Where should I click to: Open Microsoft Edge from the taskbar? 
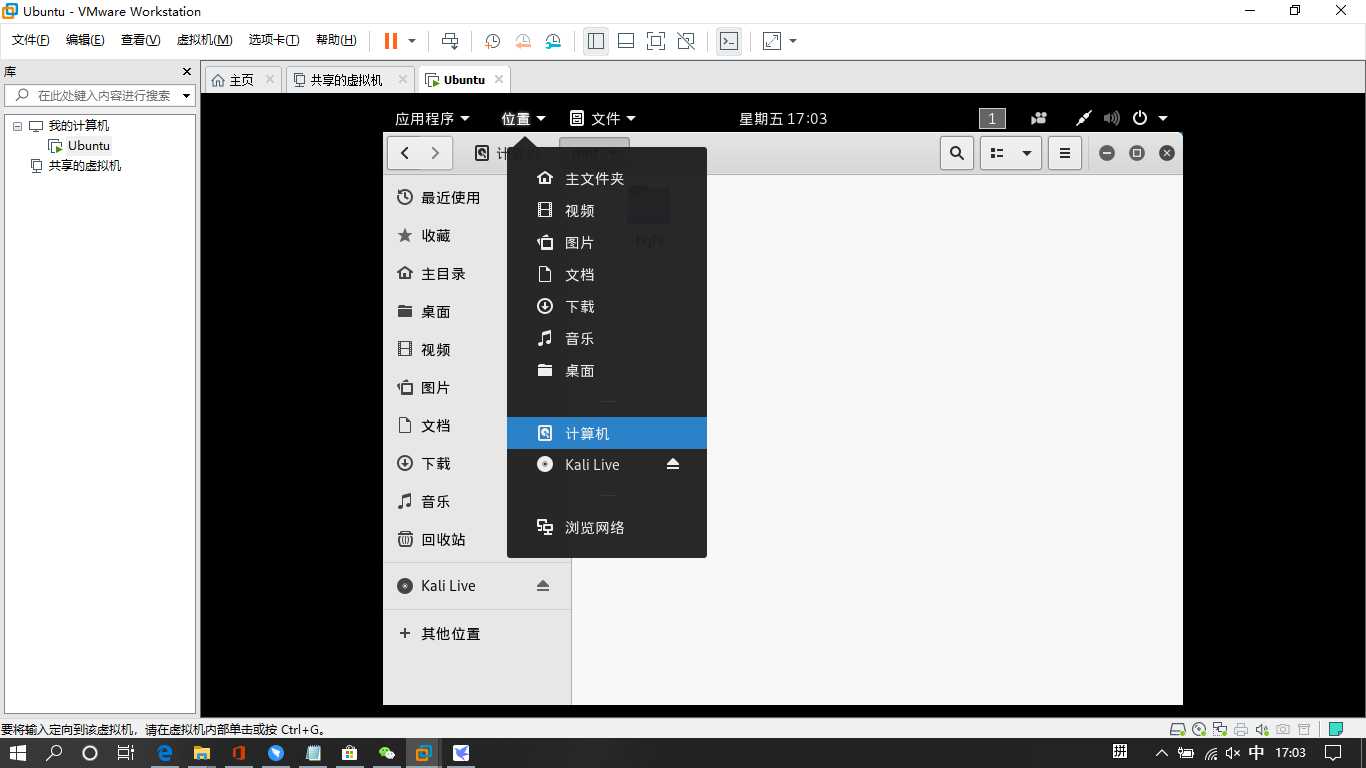(x=165, y=753)
